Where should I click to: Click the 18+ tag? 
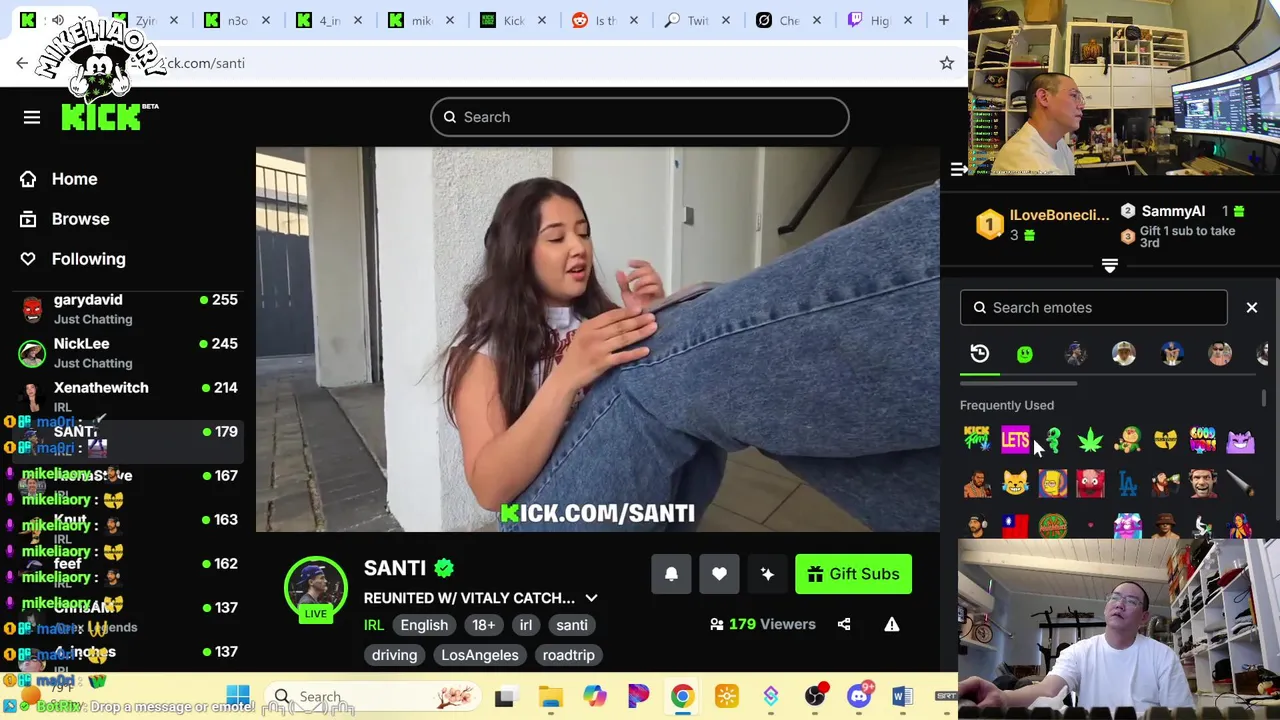click(x=483, y=625)
